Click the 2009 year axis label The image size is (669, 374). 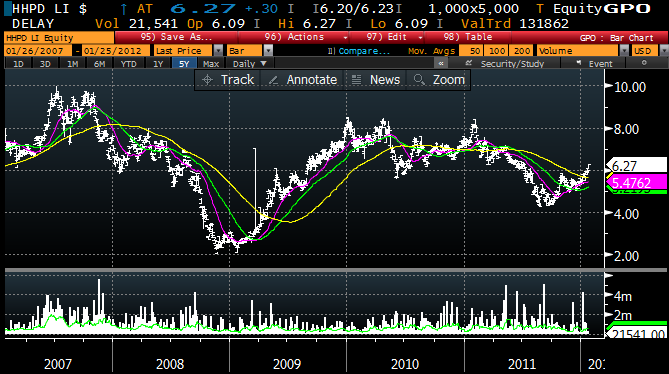pyautogui.click(x=287, y=364)
